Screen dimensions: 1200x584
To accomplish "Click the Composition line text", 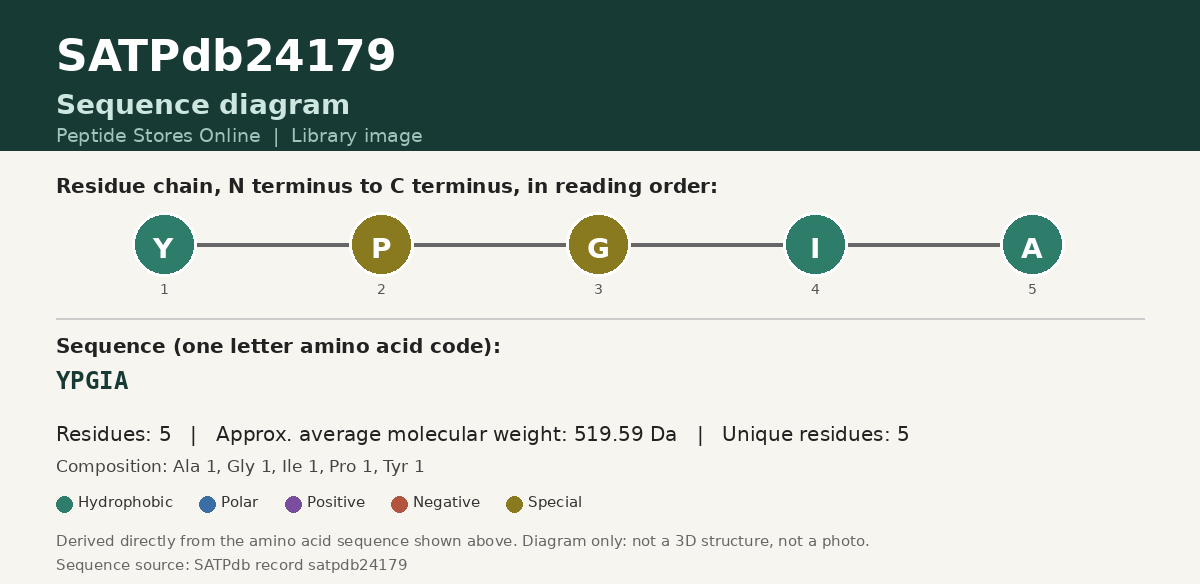I will tap(240, 467).
